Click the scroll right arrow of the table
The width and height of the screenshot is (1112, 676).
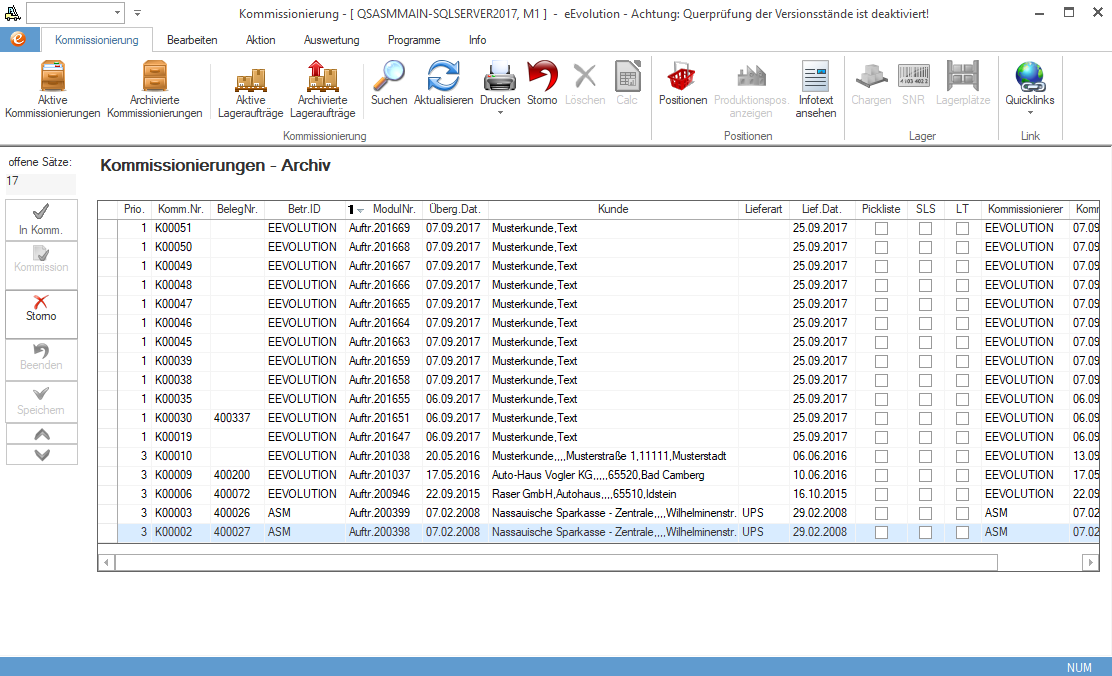coord(1091,563)
